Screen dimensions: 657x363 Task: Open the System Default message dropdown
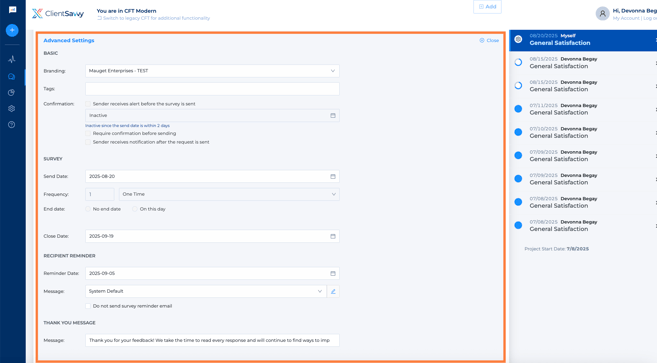click(206, 291)
